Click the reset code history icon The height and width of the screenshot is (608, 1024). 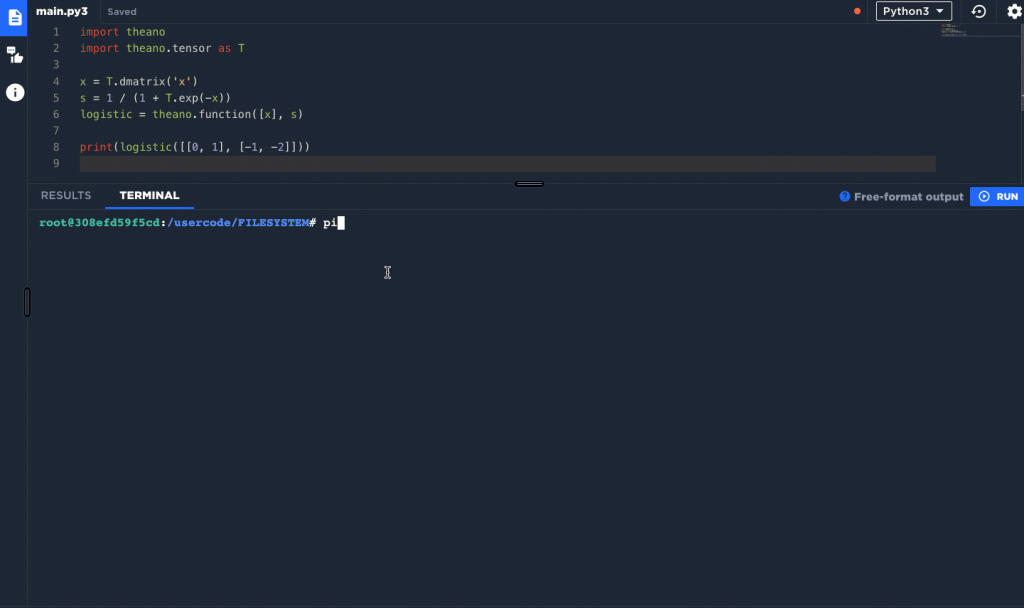(x=978, y=11)
